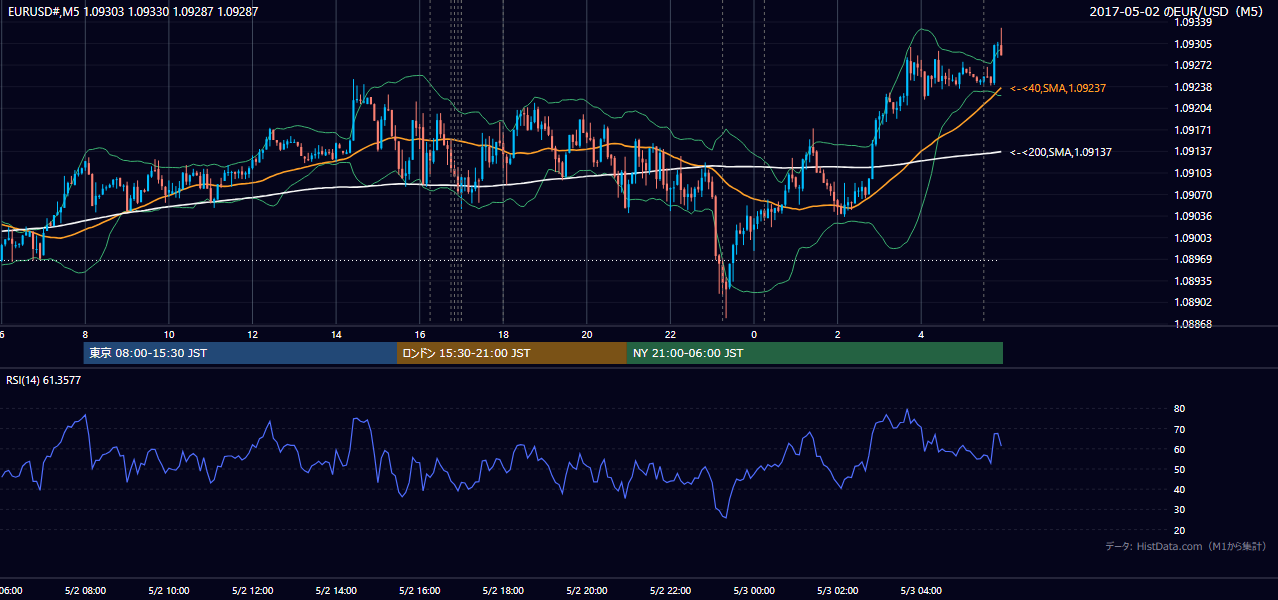Click price axis value 1.08935

[1193, 281]
